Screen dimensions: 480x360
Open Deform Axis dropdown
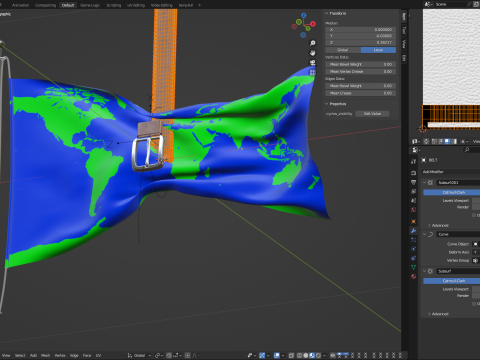pos(476,252)
